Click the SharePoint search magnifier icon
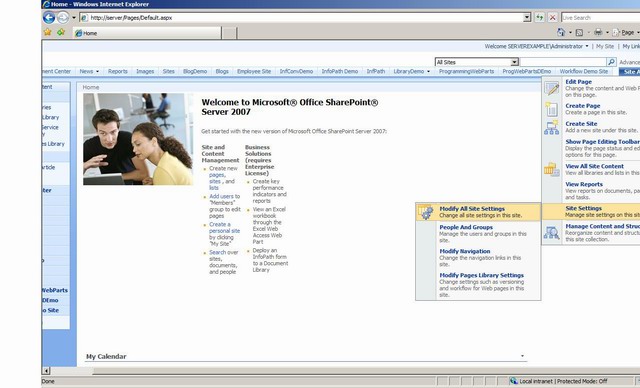 click(x=611, y=62)
